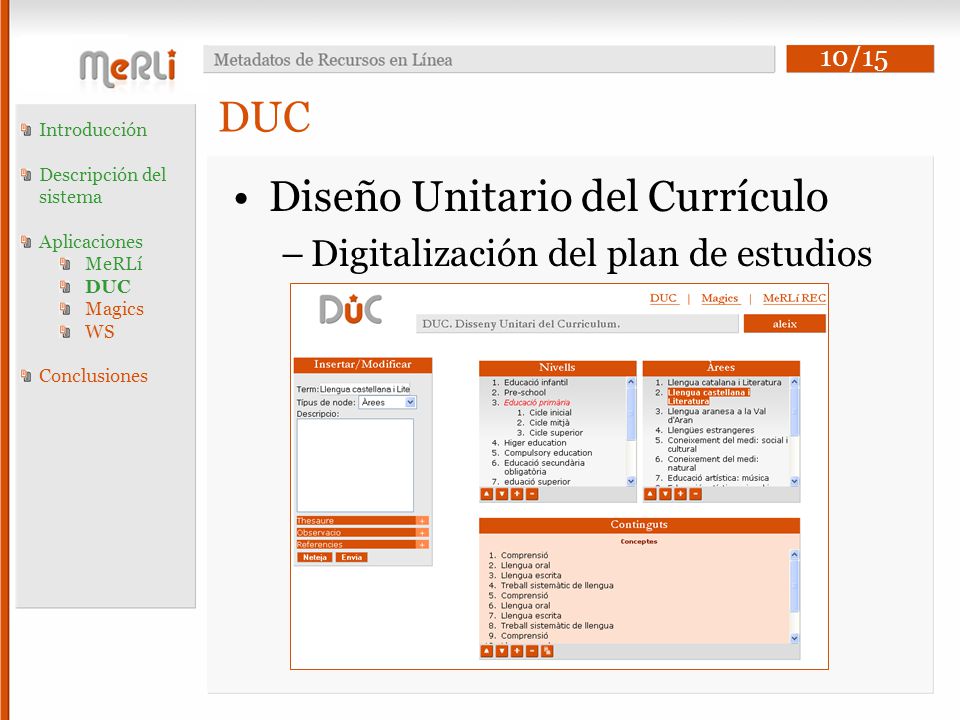
Task: Add a new Nivells entry with plus button
Action: point(517,495)
